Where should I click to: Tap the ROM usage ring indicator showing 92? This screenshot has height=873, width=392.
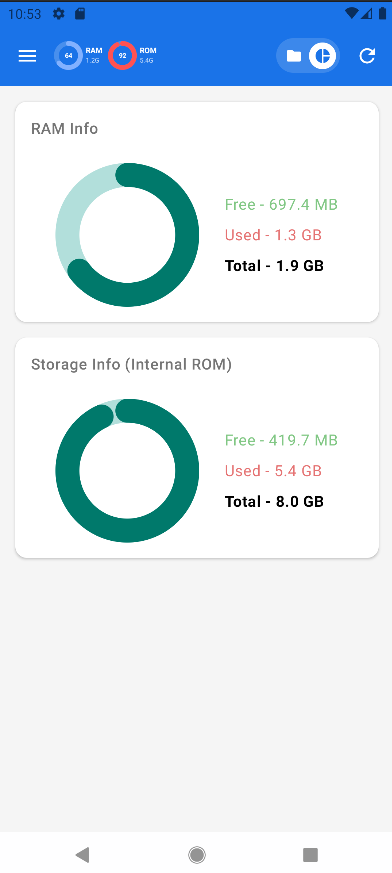tap(122, 55)
